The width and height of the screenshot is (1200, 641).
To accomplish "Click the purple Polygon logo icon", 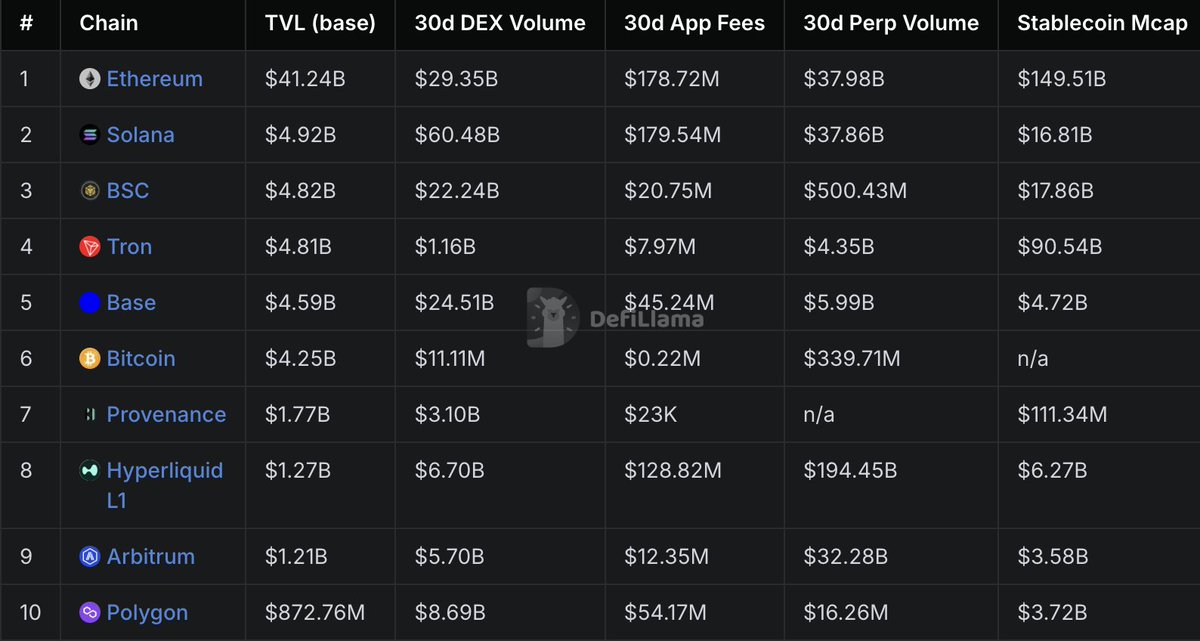I will [90, 613].
